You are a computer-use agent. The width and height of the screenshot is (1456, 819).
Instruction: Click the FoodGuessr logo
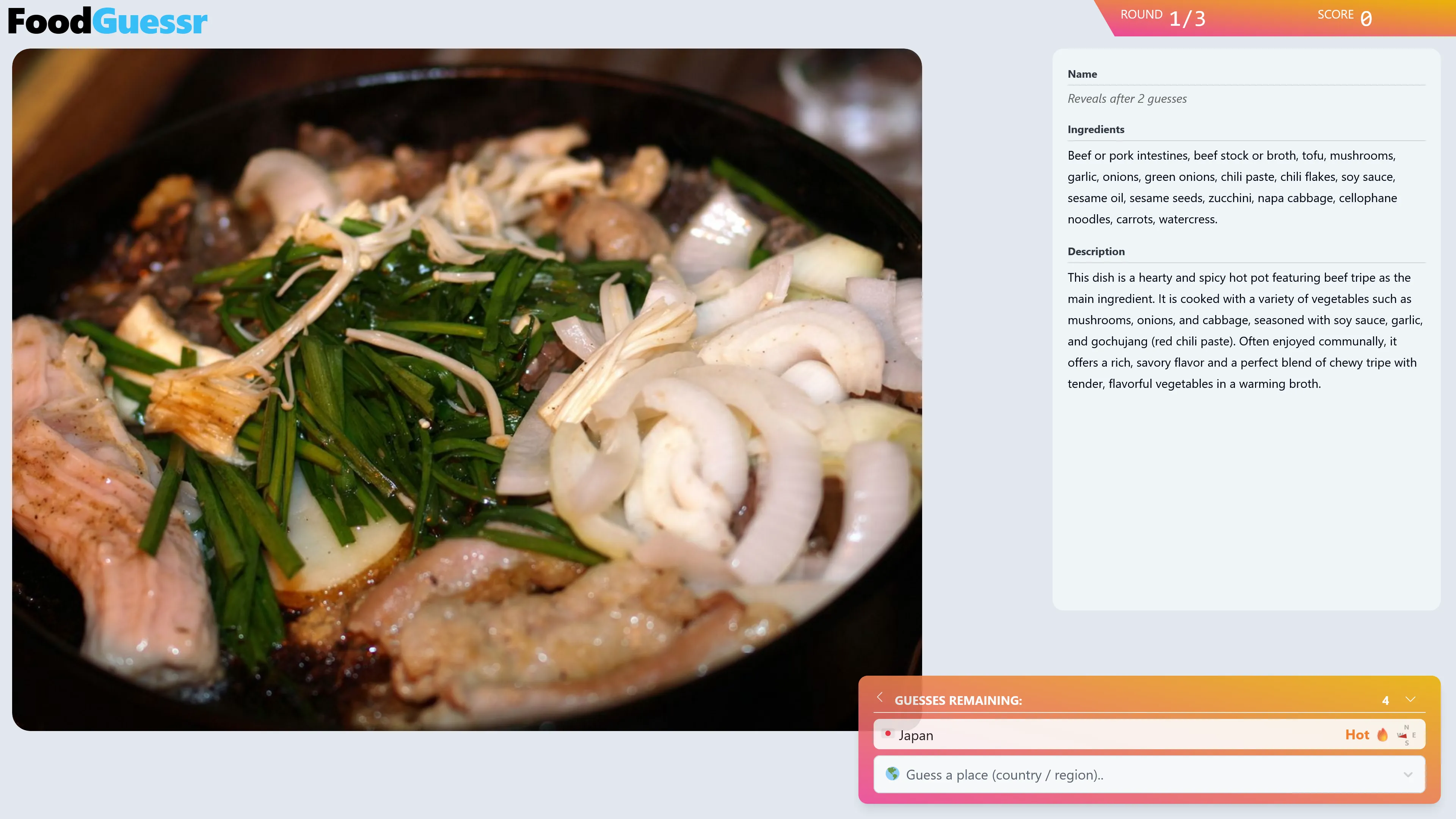(107, 21)
